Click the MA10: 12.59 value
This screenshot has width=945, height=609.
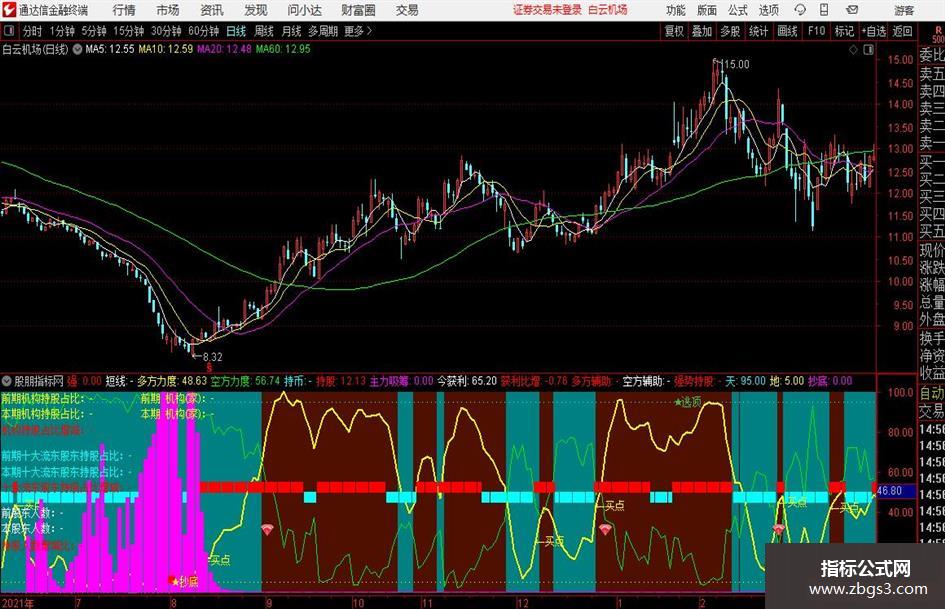pyautogui.click(x=166, y=49)
